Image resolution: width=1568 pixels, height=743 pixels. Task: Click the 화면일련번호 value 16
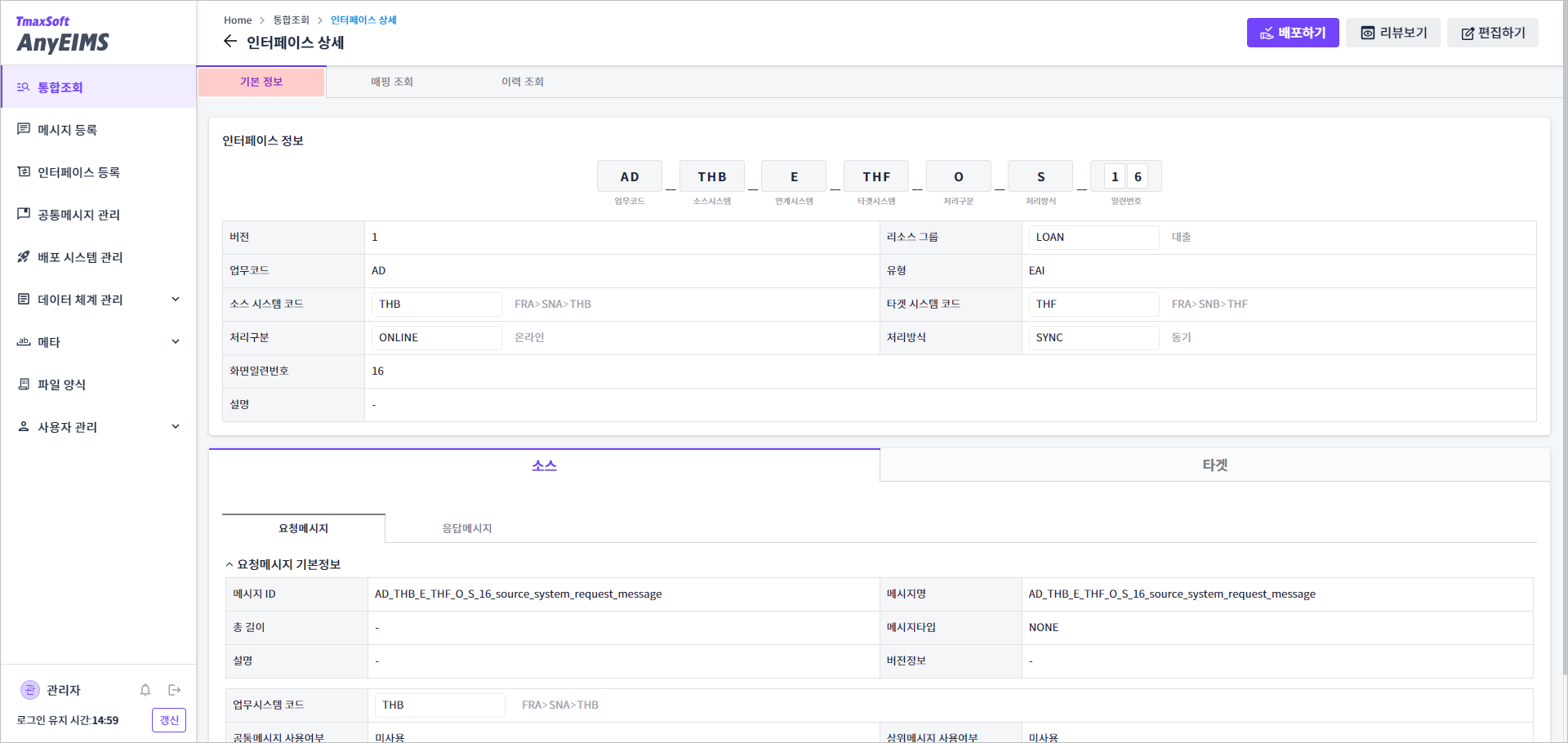pos(378,371)
